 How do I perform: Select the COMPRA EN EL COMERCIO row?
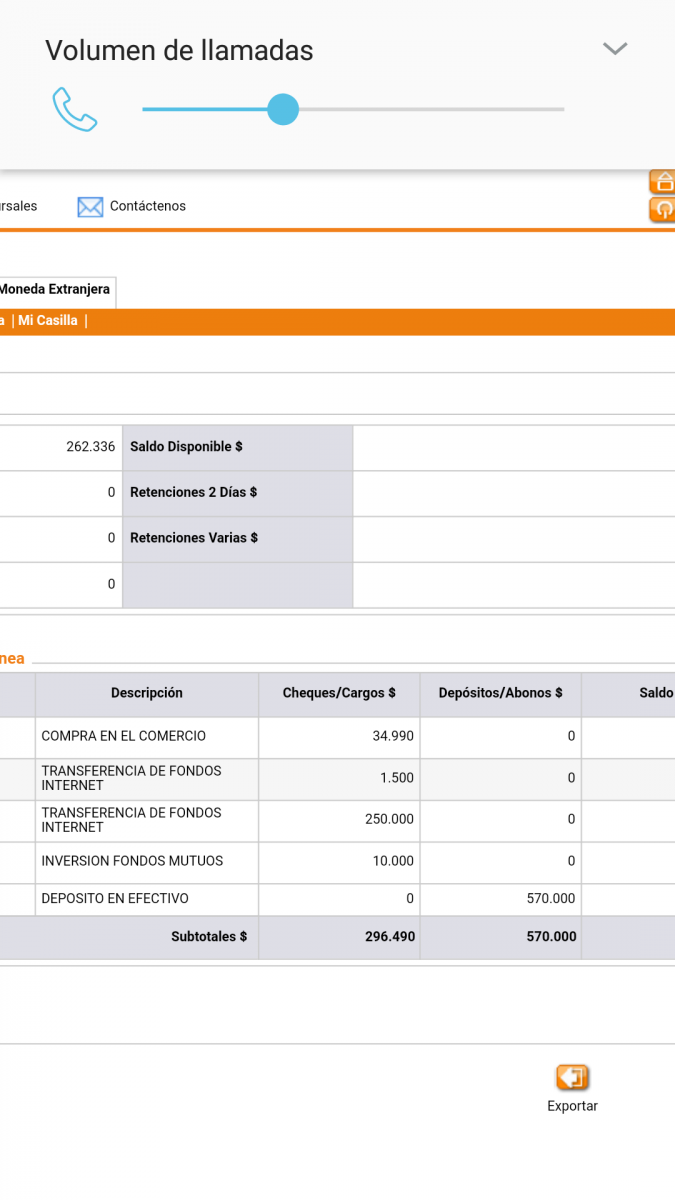[337, 736]
